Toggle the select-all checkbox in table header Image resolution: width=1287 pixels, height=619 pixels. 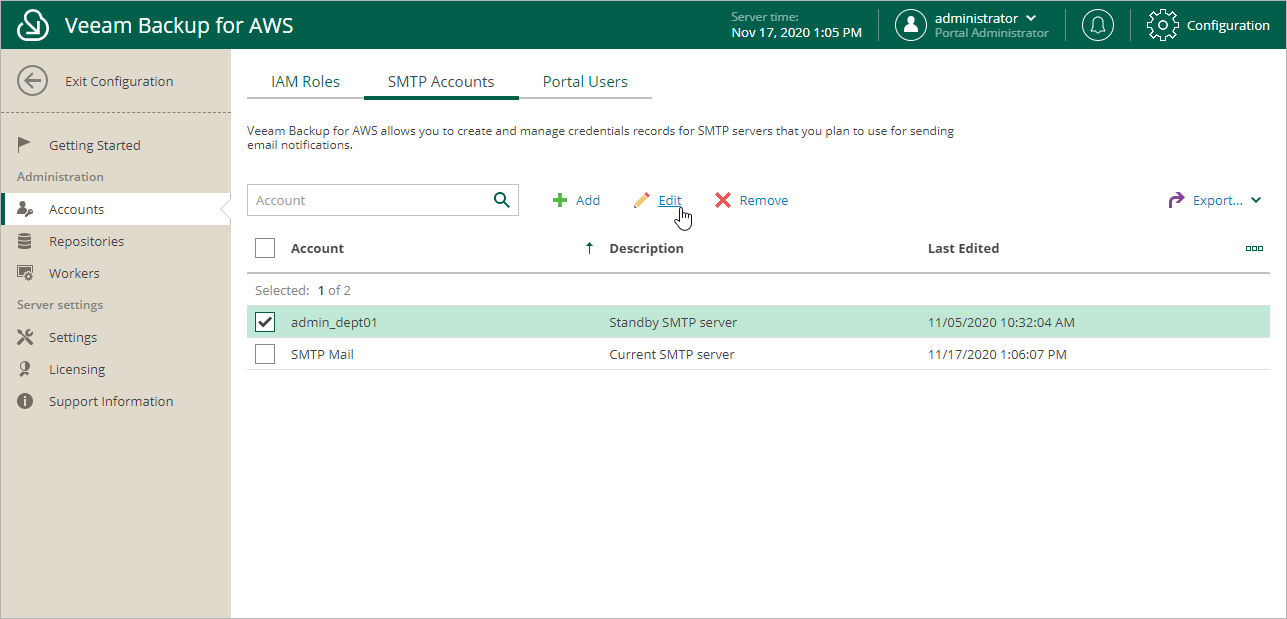point(265,247)
